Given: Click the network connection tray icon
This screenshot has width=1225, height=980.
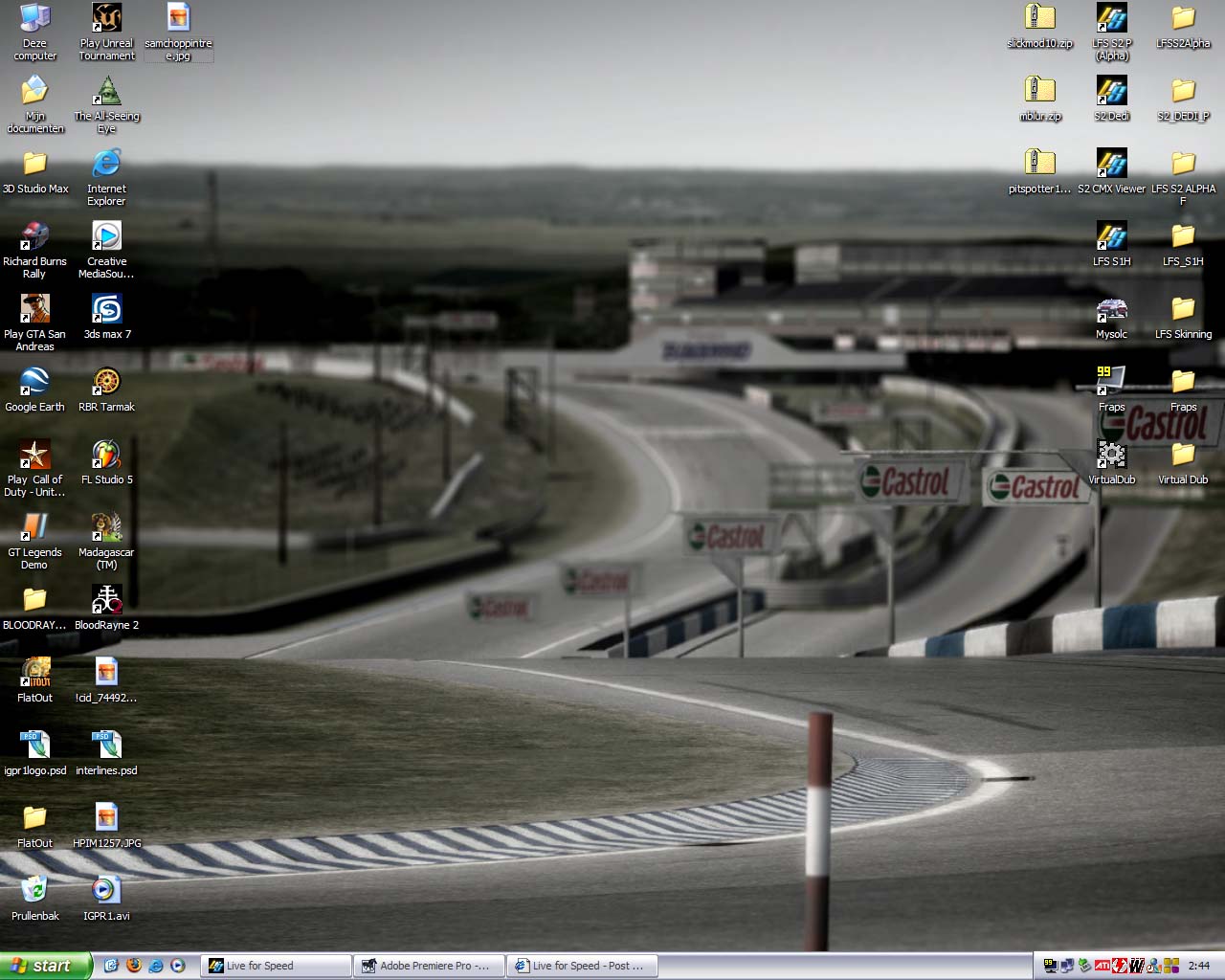Looking at the screenshot, I should [1067, 966].
